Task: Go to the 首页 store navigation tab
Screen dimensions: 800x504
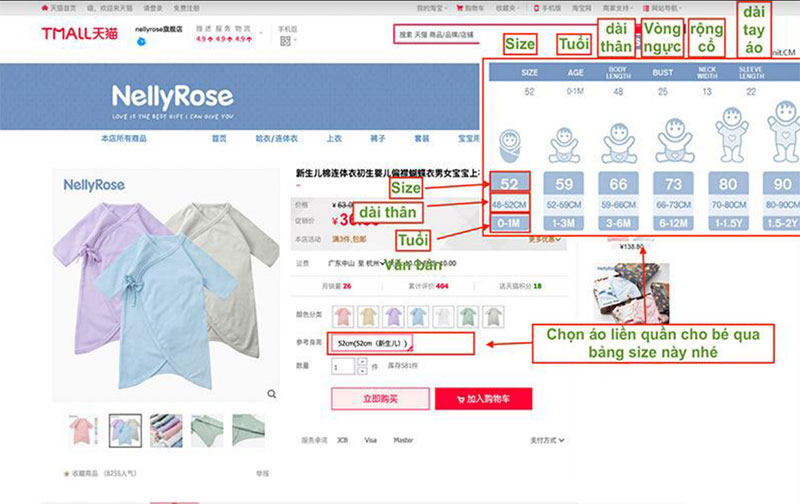Action: tap(219, 138)
